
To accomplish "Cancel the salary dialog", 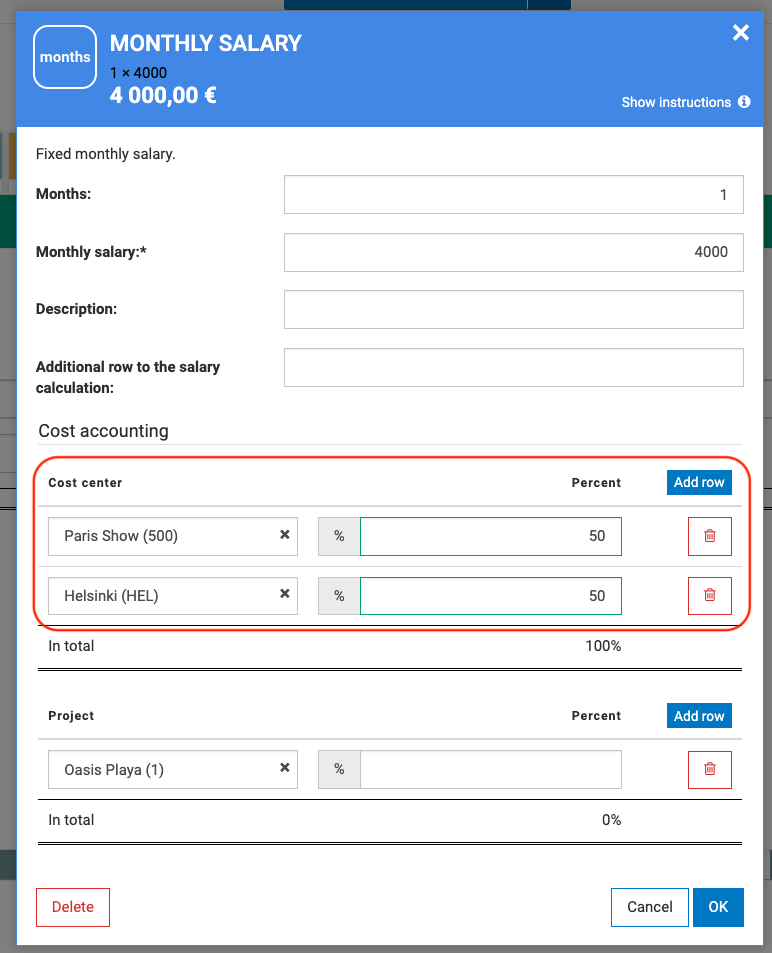I will [649, 907].
